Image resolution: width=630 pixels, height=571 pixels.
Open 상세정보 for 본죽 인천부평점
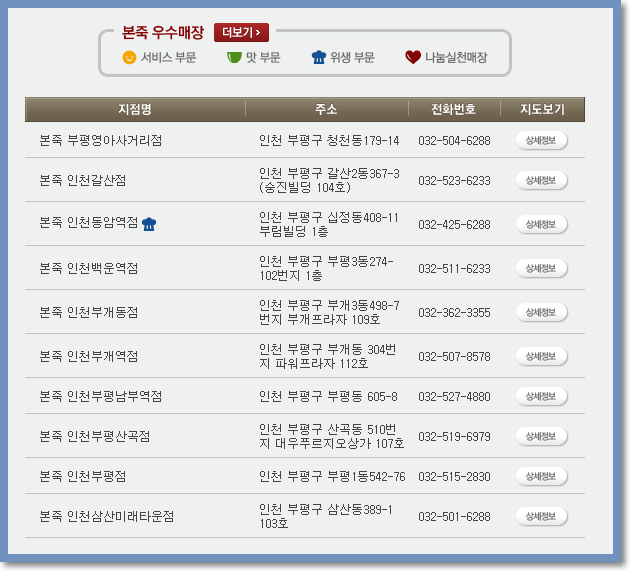coord(541,476)
